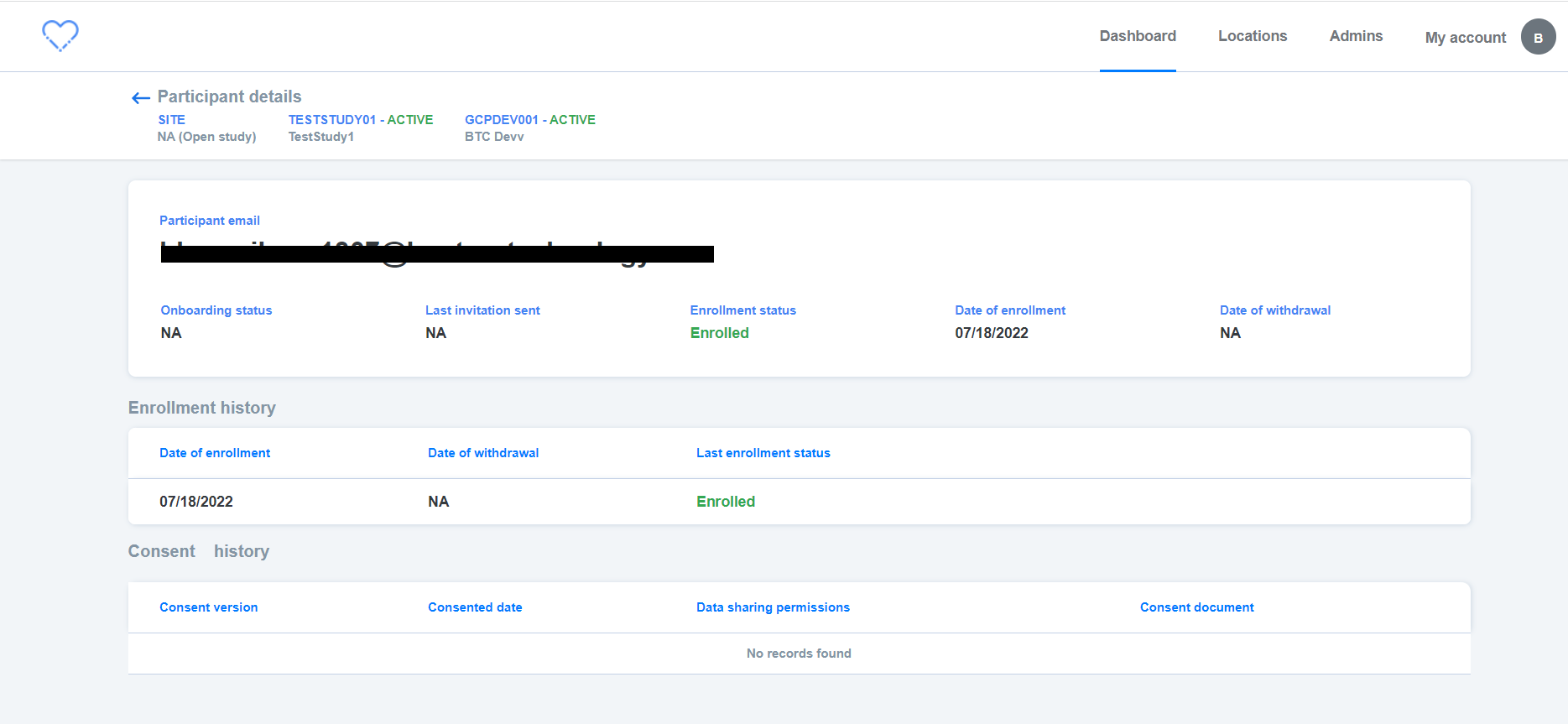Click the Date of enrollment column header
Image resolution: width=1568 pixels, height=724 pixels.
coord(215,453)
